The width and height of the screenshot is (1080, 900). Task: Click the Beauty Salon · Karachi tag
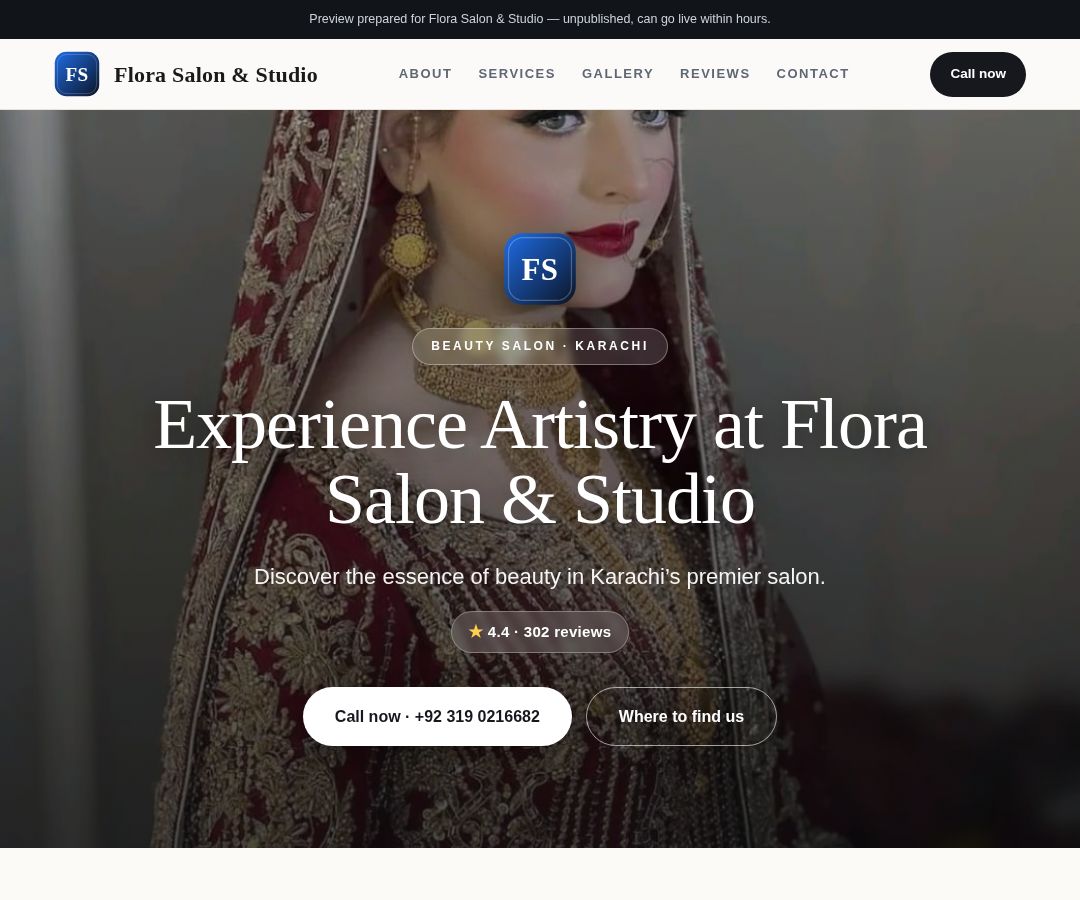(540, 346)
